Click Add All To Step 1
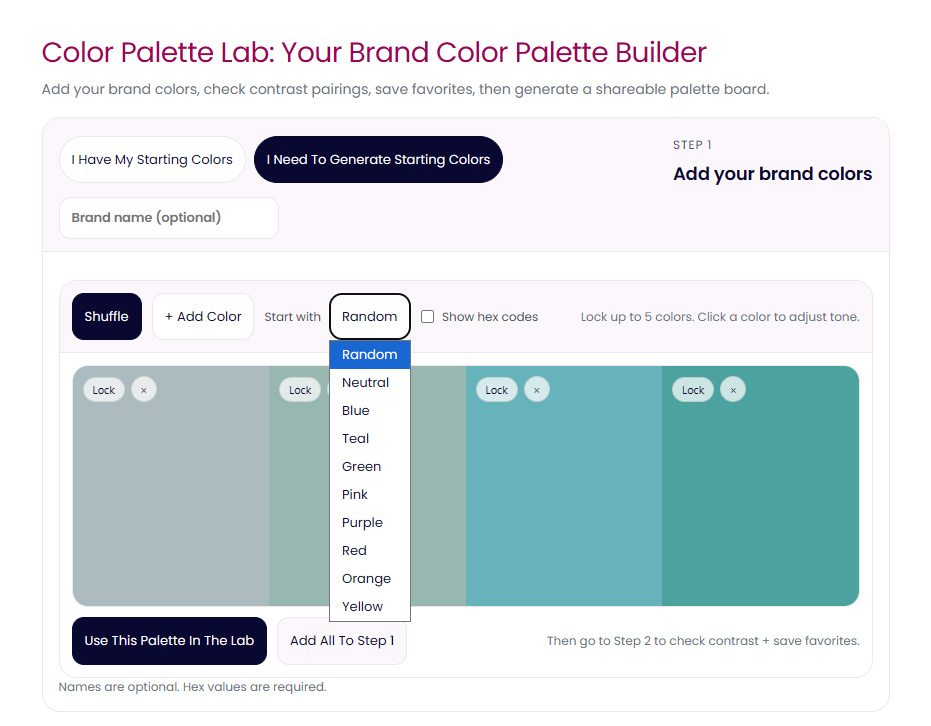 342,641
